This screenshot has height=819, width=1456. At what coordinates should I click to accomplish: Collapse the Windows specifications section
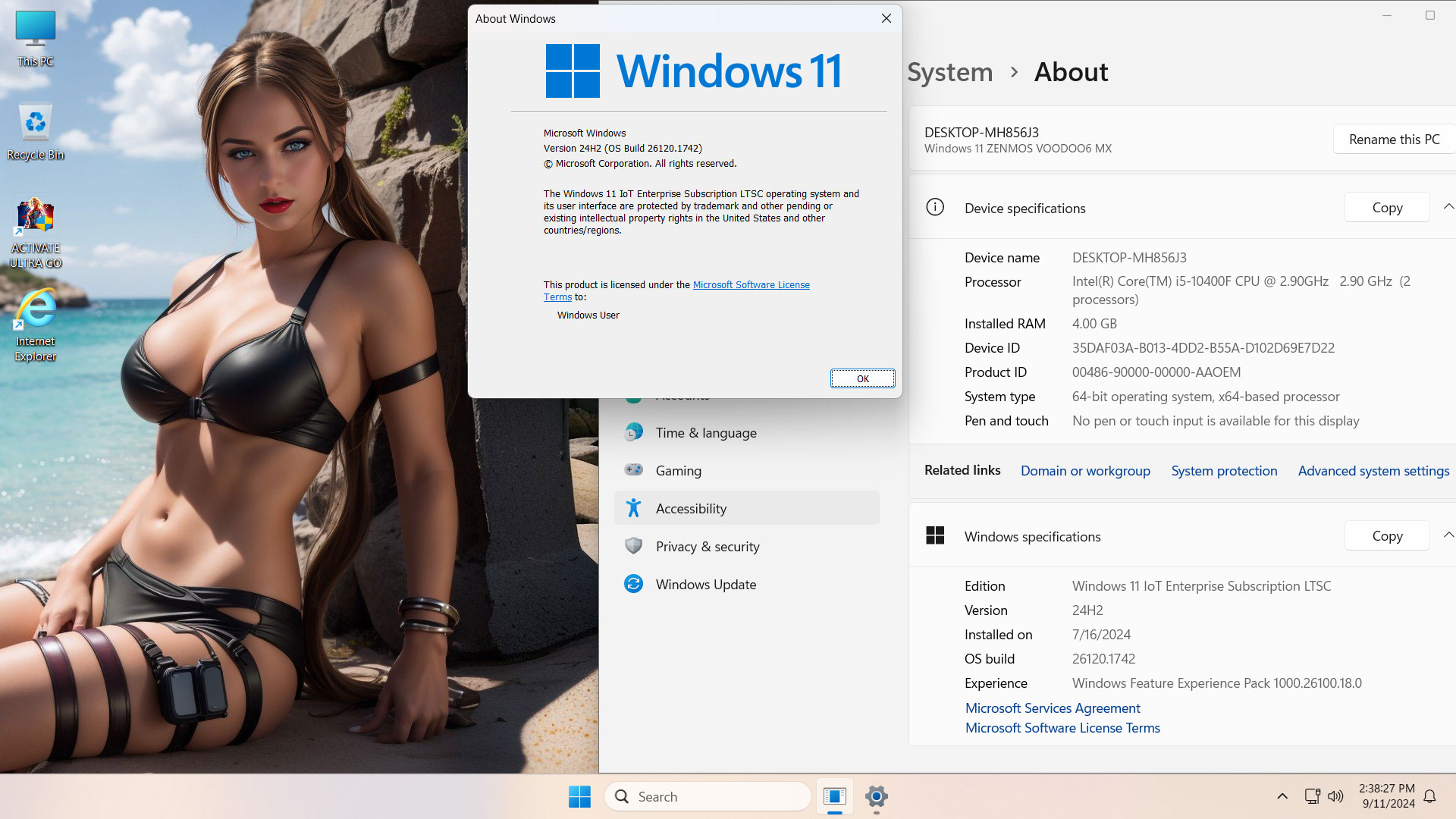1448,535
